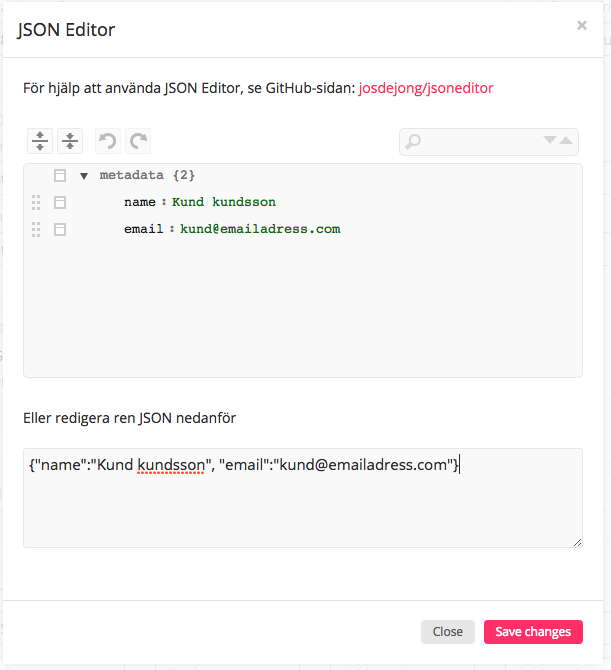This screenshot has height=670, width=611.
Task: Jump to next search result arrow
Action: point(549,140)
